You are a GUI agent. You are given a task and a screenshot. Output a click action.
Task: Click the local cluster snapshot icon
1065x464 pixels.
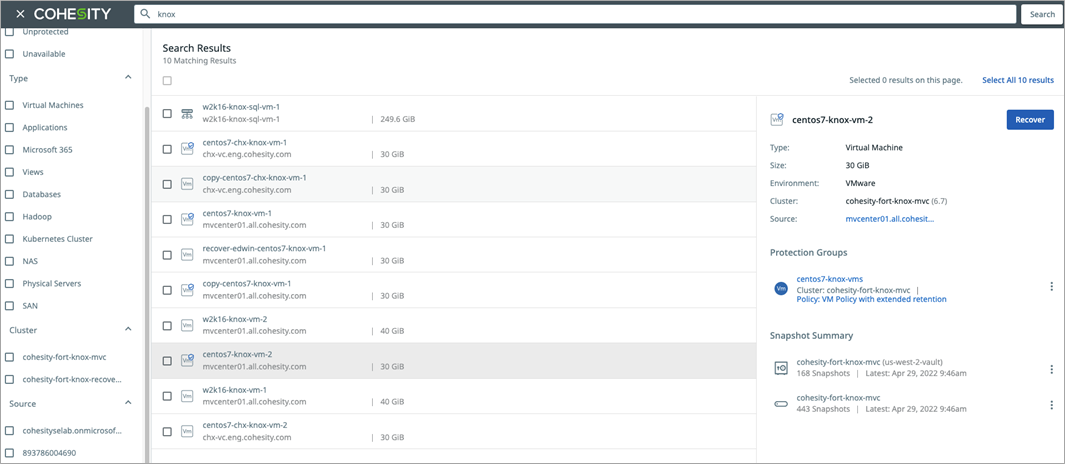(780, 404)
